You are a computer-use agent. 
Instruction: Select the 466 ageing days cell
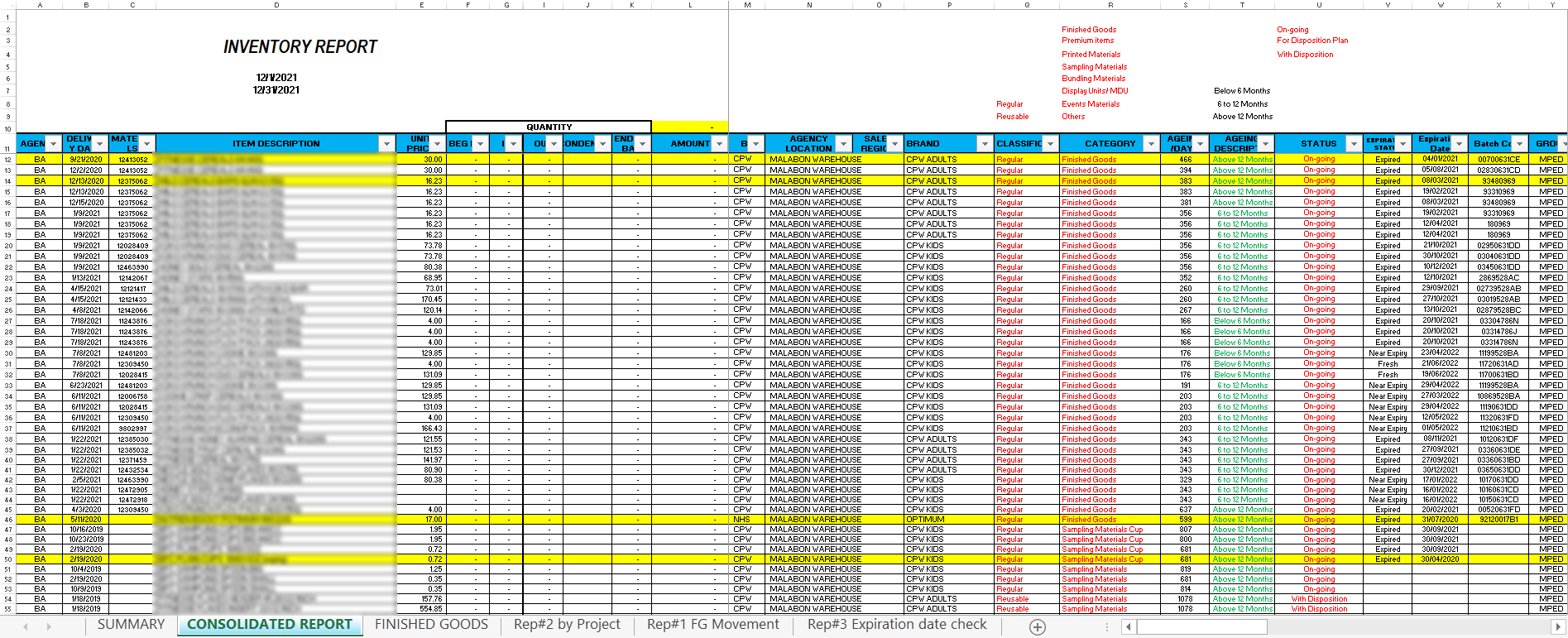pos(1185,160)
